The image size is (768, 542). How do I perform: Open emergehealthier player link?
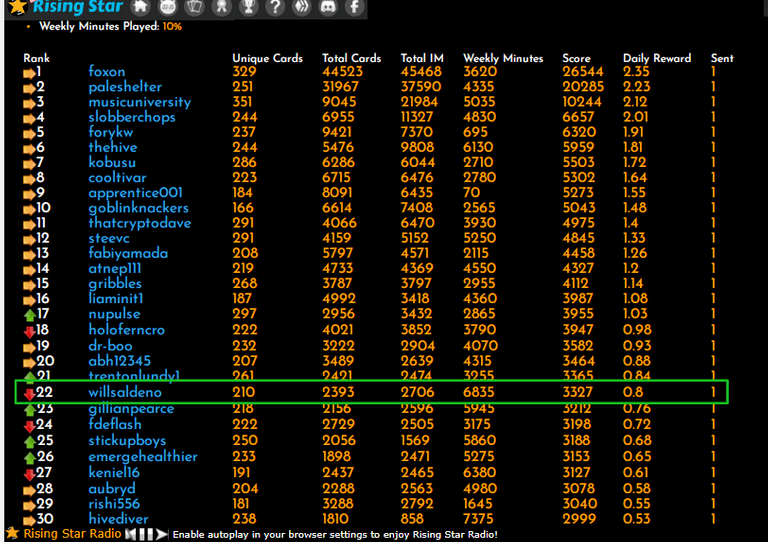tap(143, 457)
